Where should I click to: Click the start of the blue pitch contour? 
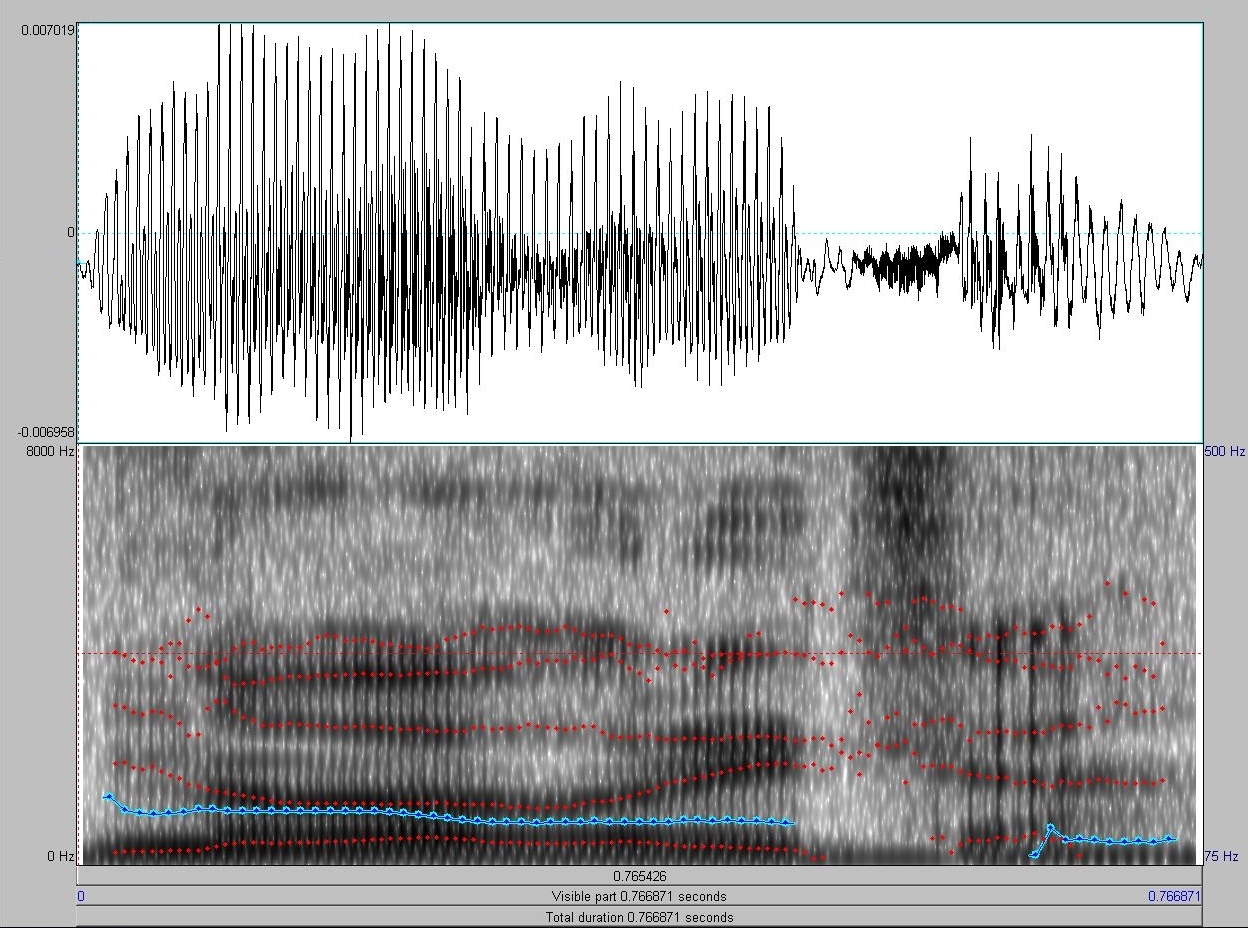tap(108, 796)
